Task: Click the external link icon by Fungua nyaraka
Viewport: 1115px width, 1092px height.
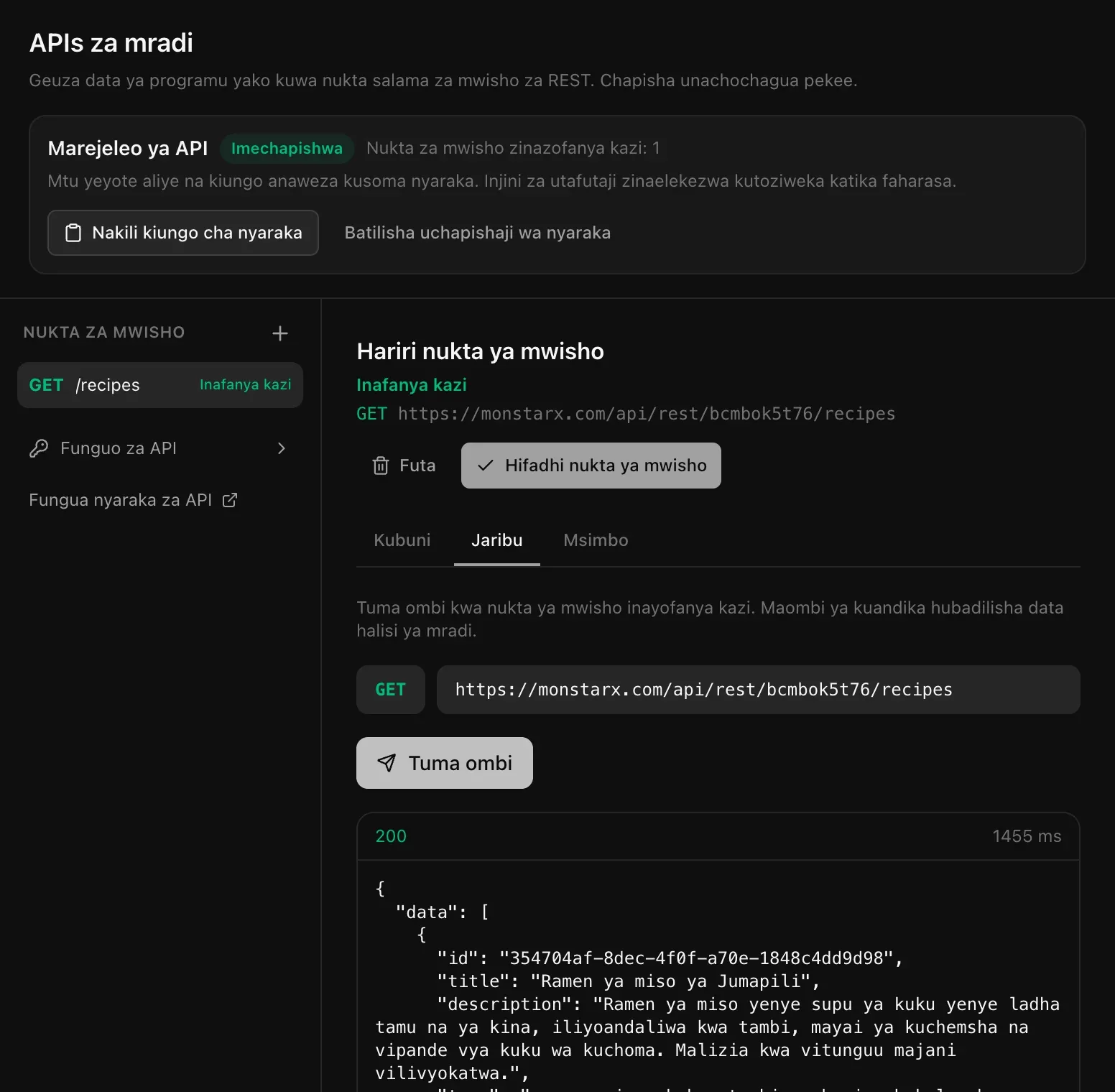Action: point(230,500)
